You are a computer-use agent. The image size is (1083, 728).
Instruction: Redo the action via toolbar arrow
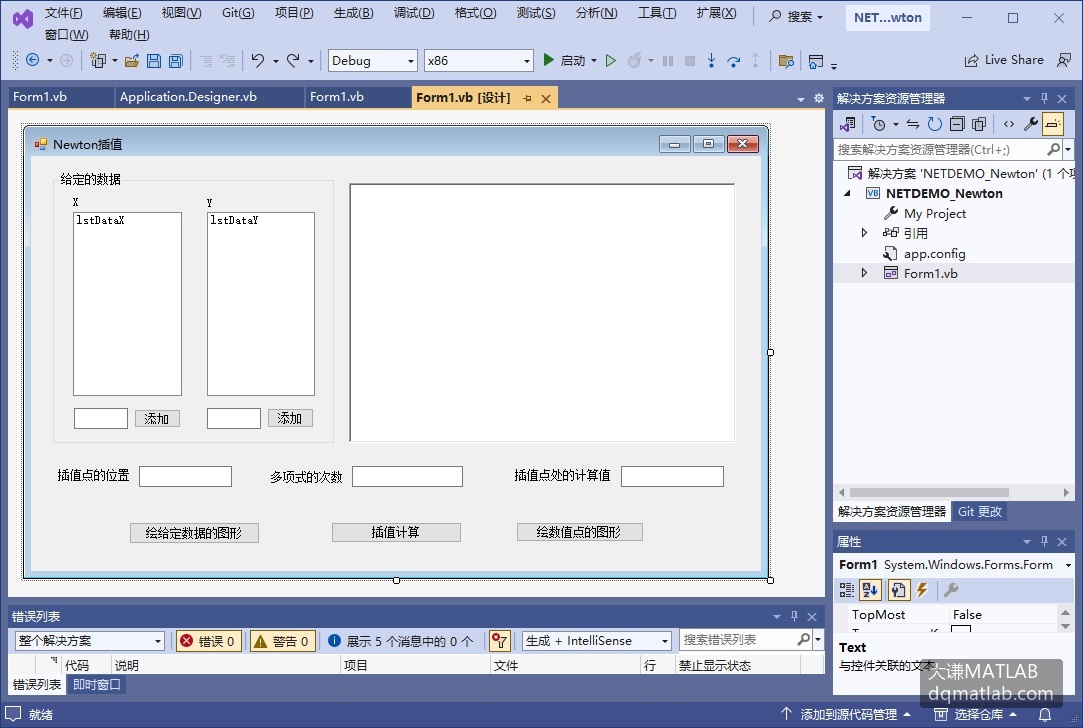[x=294, y=61]
